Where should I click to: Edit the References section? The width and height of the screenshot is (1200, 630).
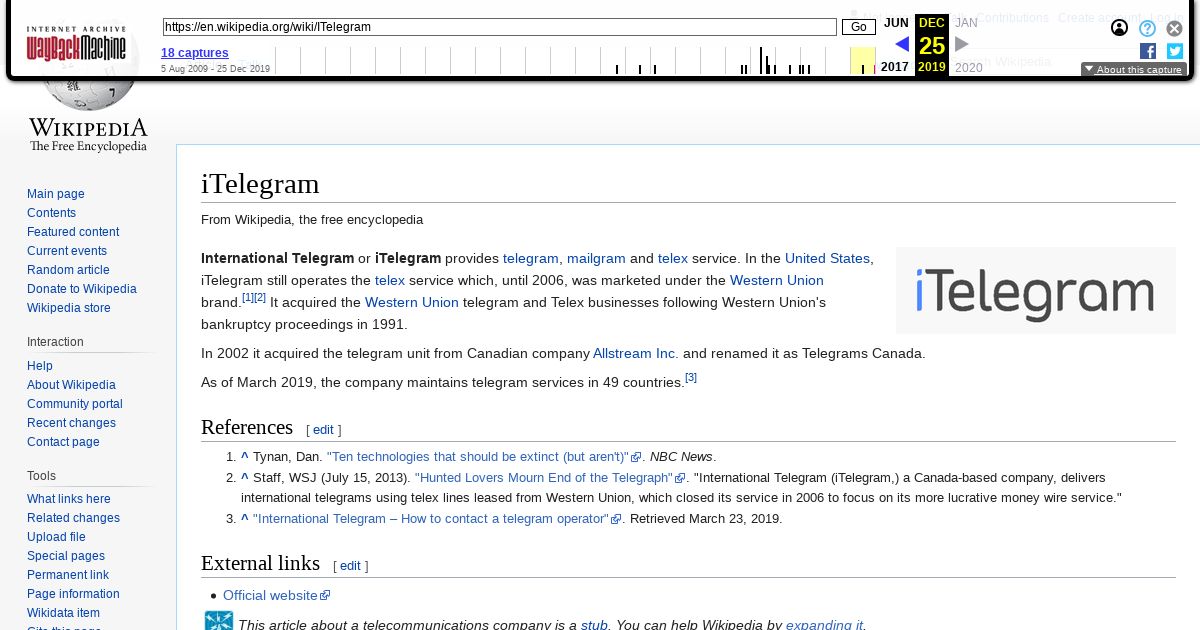tap(323, 430)
